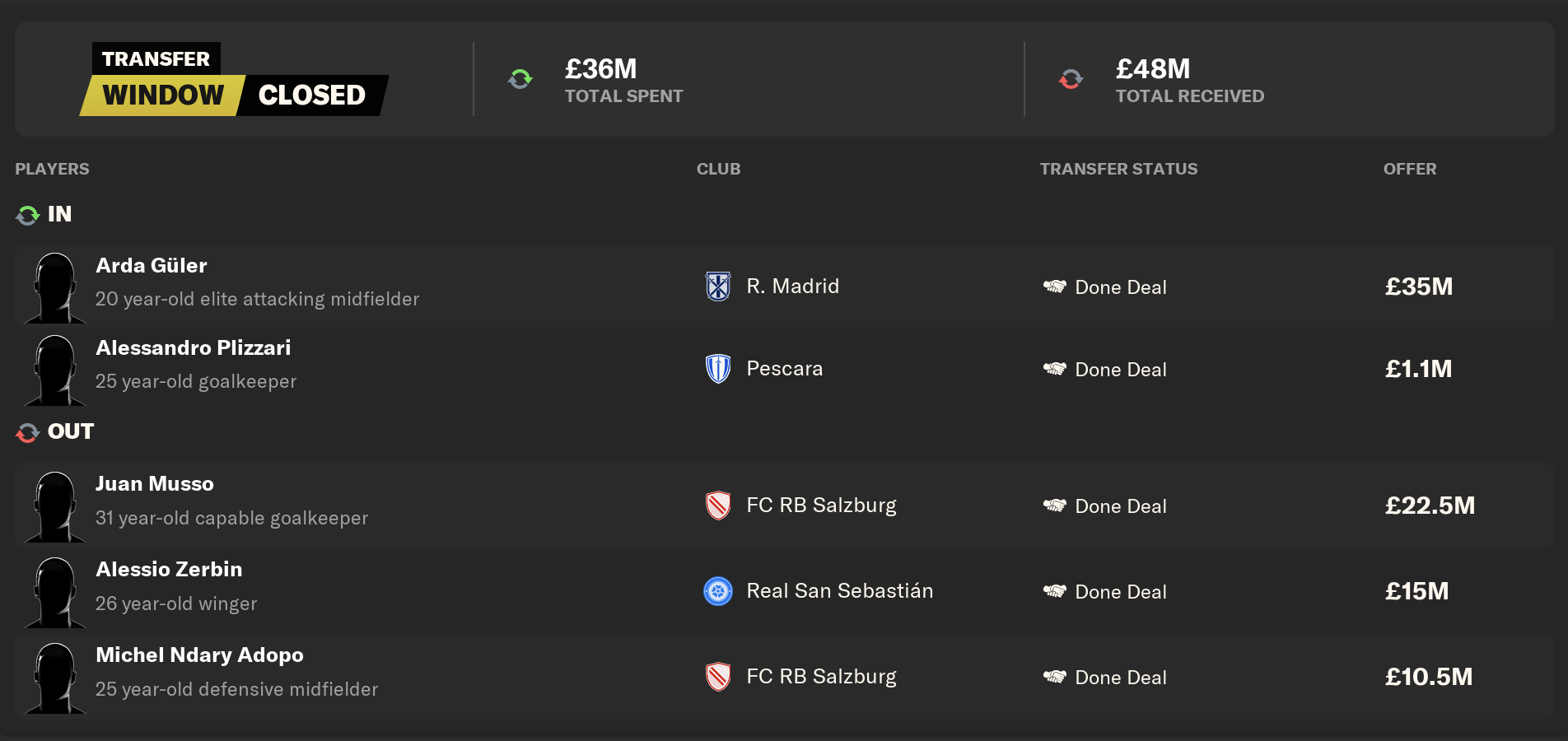Screen dimensions: 1568x741
Task: Click the £22.5M offer for Juan Musso
Action: tap(1430, 506)
